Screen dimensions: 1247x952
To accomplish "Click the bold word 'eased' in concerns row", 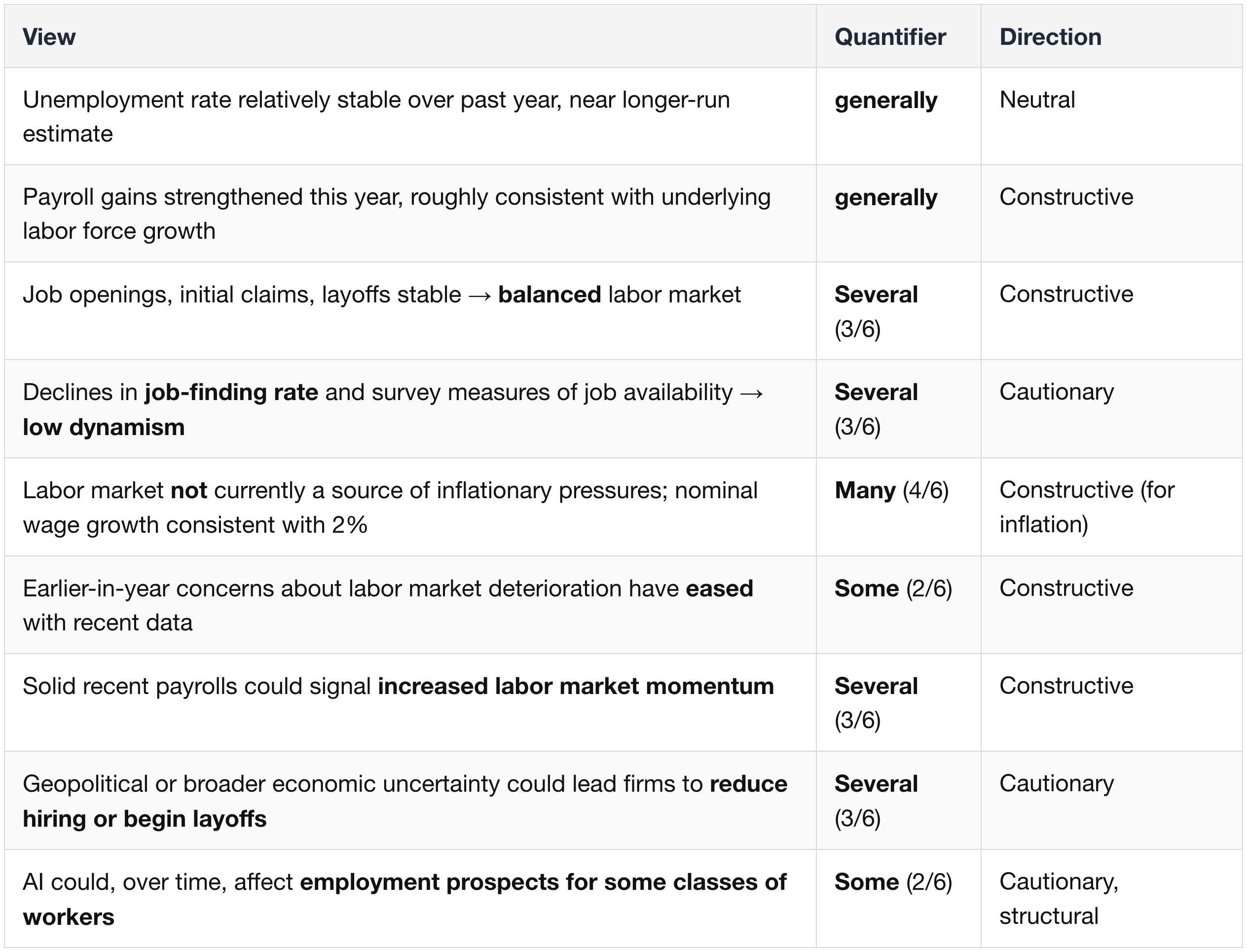I will tap(720, 588).
